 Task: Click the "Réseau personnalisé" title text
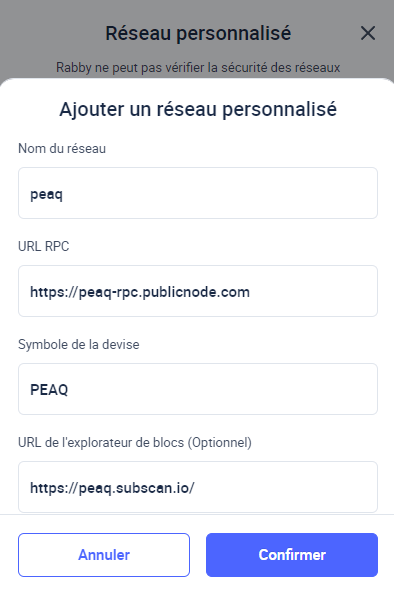tap(198, 33)
